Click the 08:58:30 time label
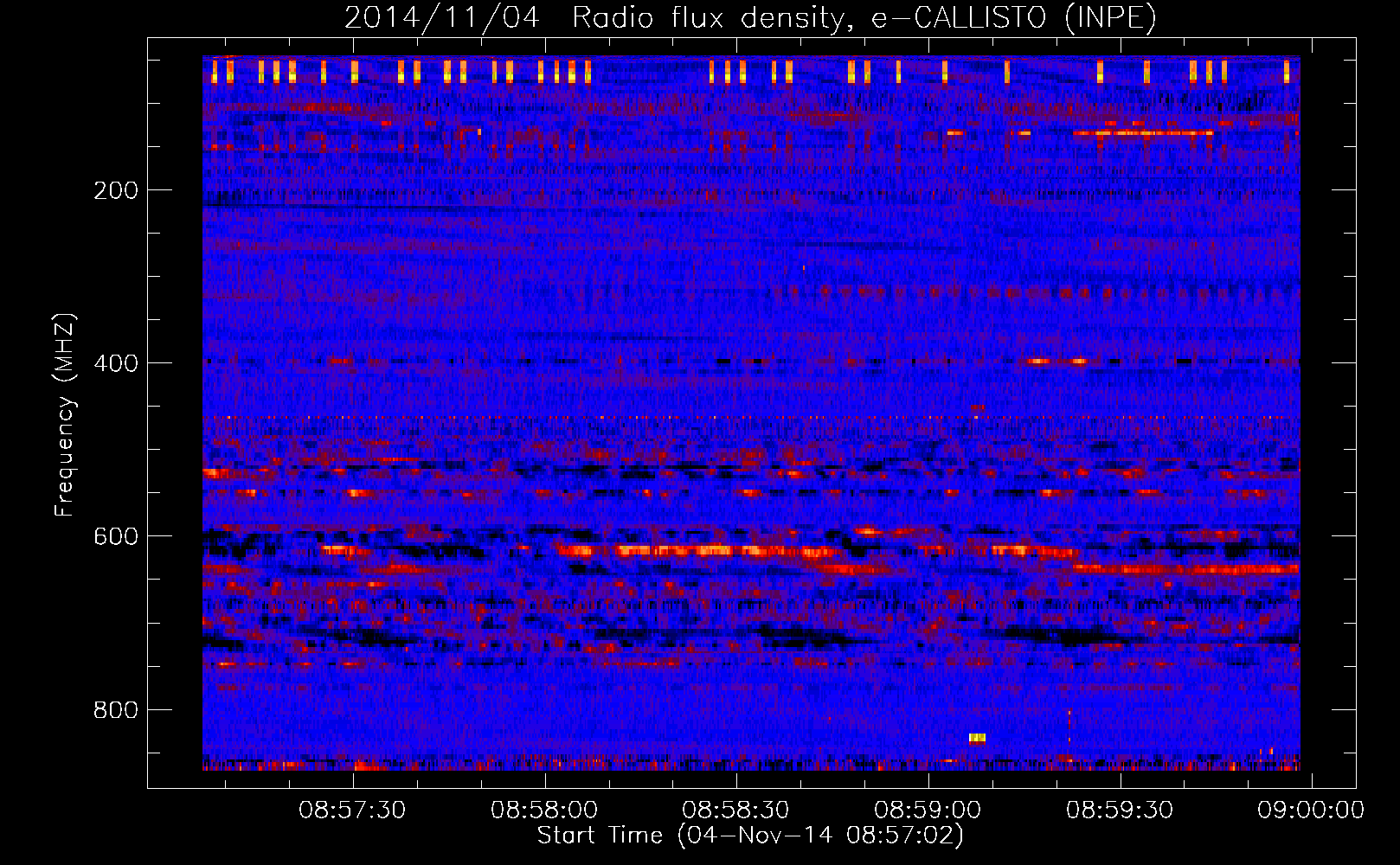This screenshot has height=865, width=1400. [x=735, y=811]
